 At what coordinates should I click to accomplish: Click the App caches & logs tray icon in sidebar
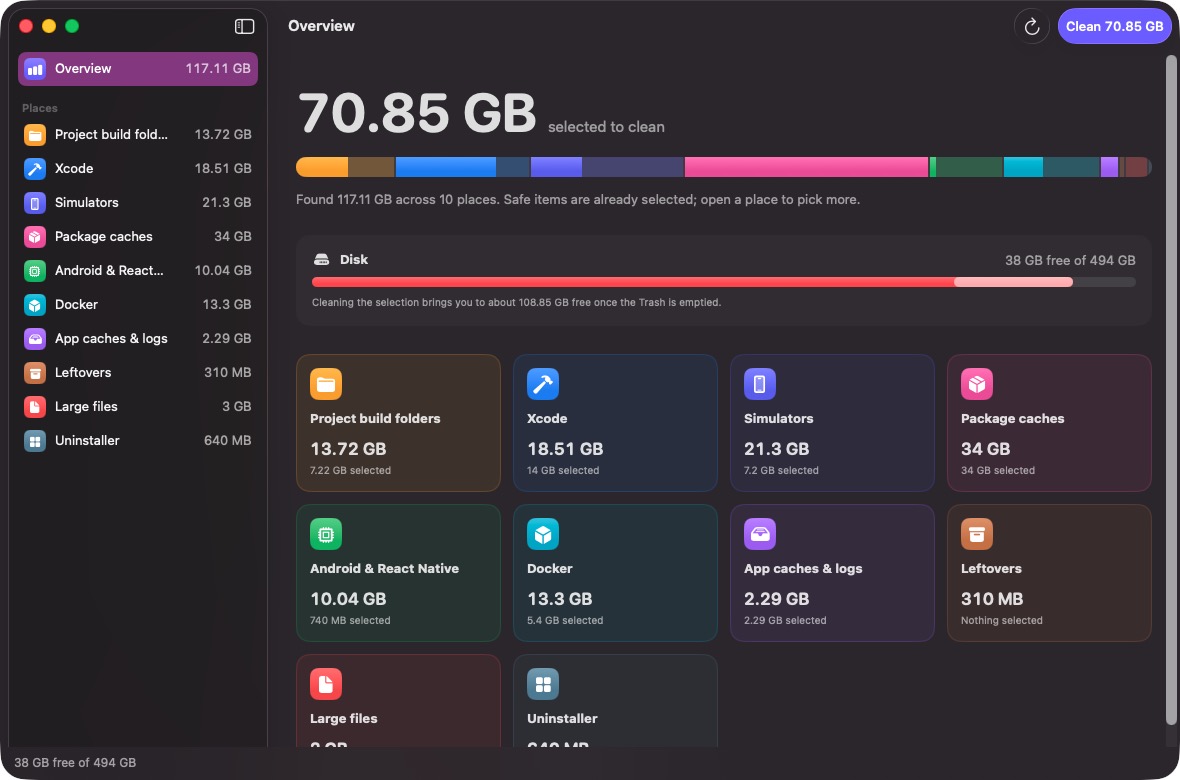tap(35, 339)
